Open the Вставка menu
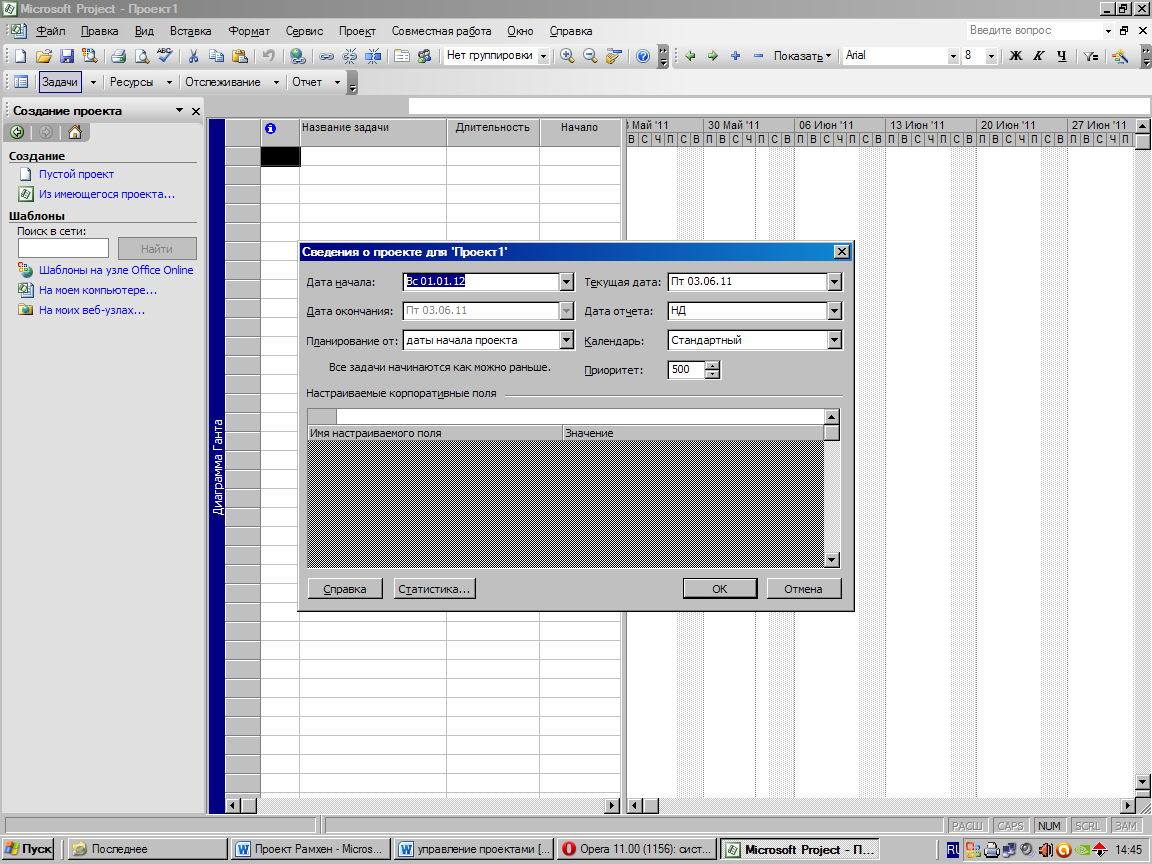1152x864 pixels. 190,31
